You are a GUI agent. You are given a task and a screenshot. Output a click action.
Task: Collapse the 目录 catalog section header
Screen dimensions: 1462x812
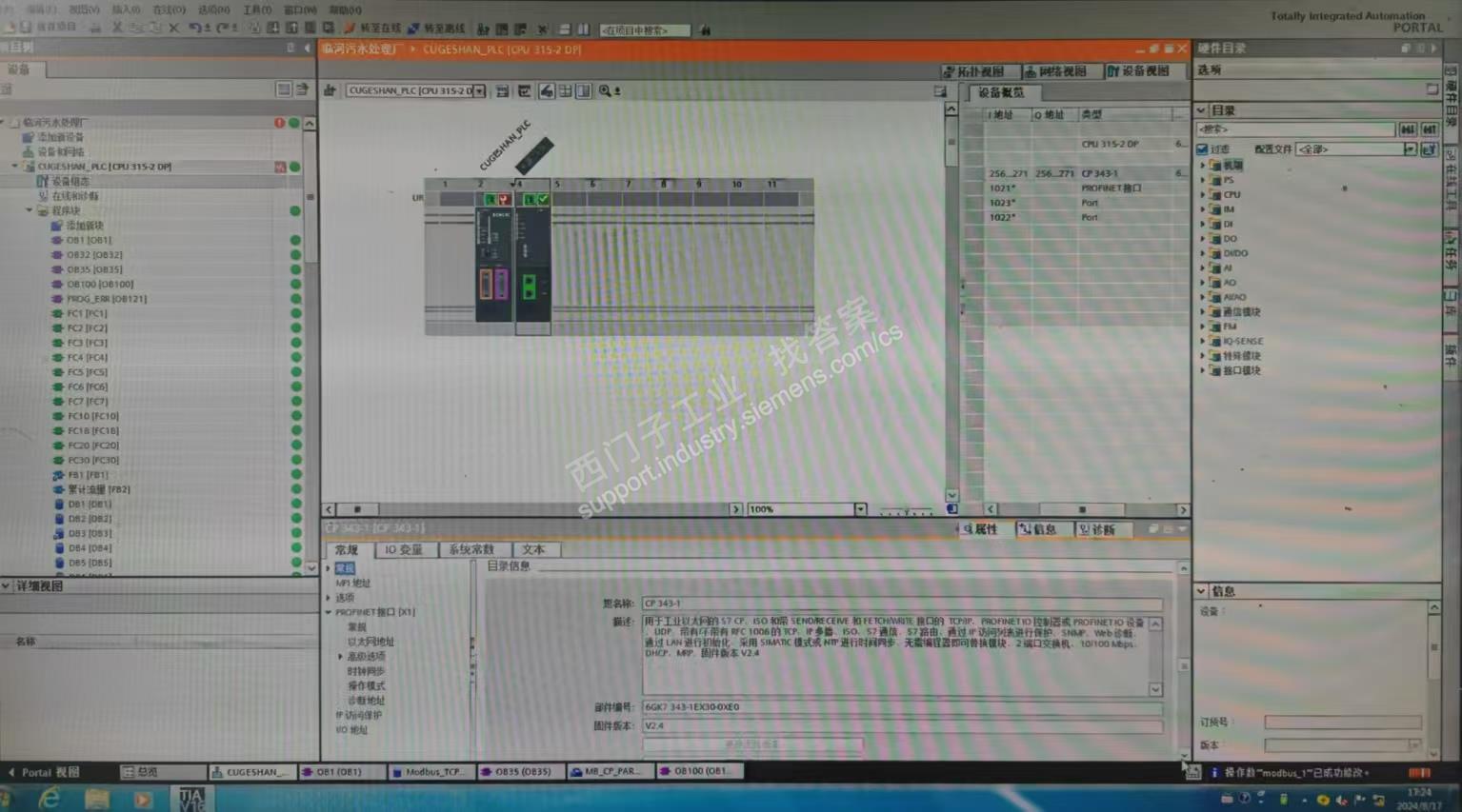point(1202,110)
